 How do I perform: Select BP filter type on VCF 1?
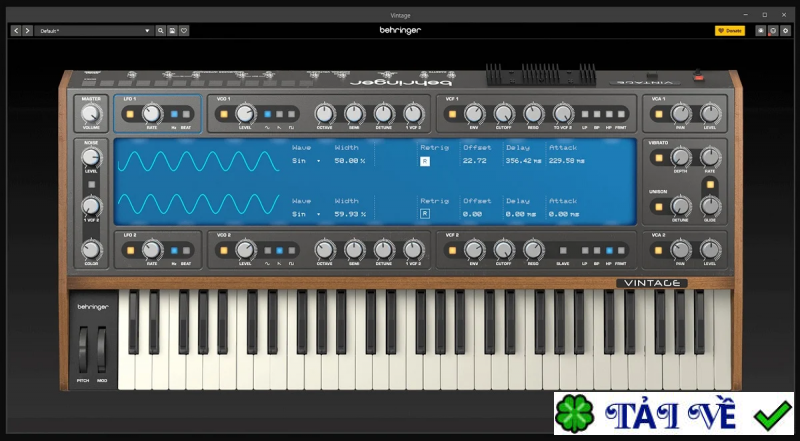tap(597, 114)
